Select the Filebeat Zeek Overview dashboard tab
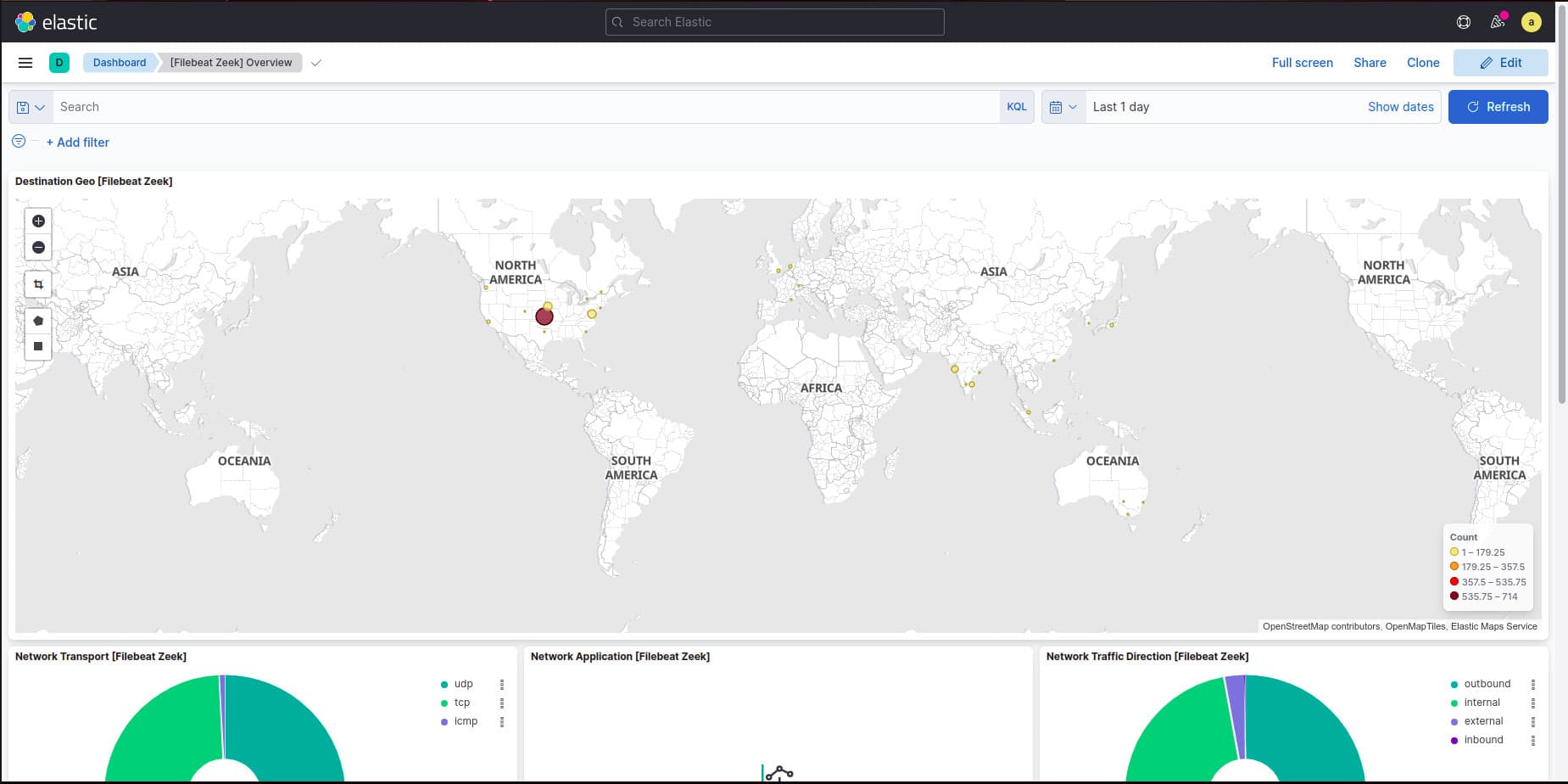This screenshot has height=784, width=1568. (x=230, y=62)
